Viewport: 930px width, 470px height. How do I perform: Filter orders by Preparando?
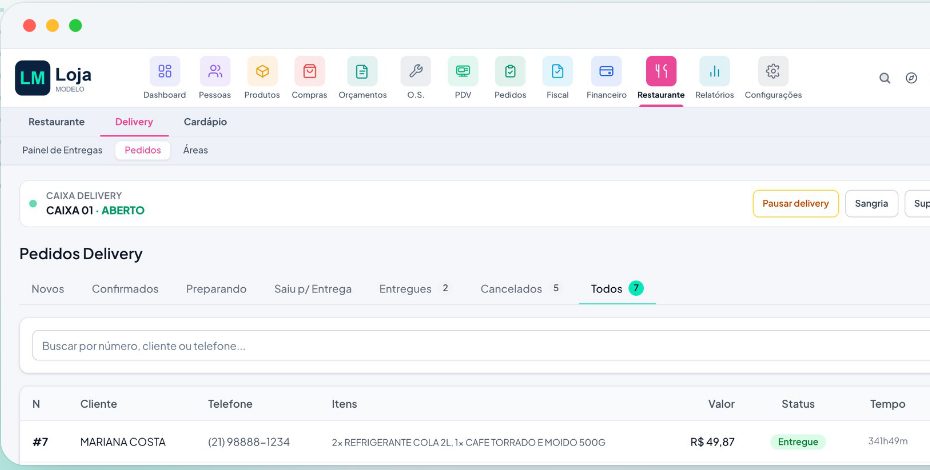pos(216,289)
